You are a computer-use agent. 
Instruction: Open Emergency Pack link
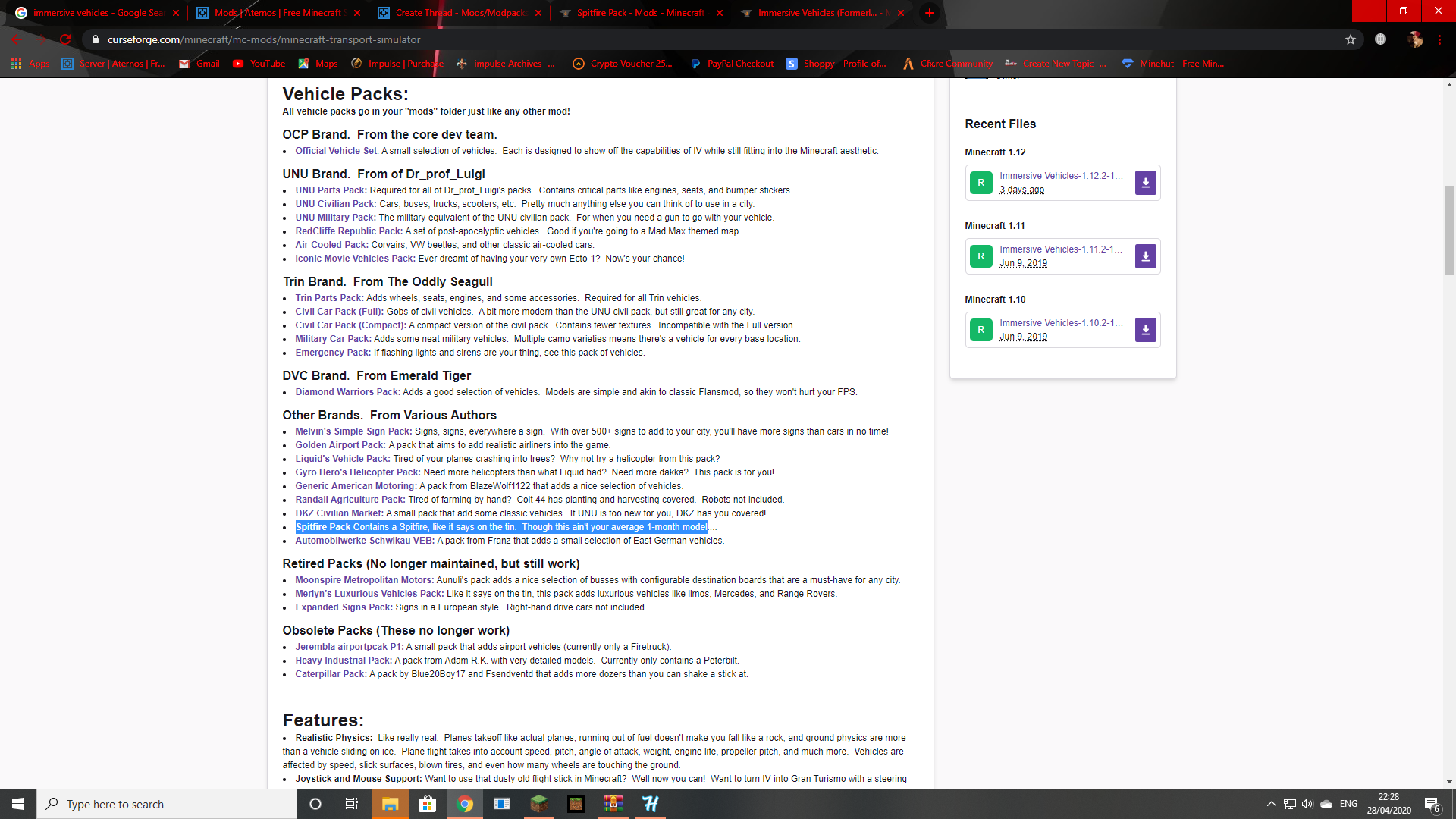tap(333, 353)
